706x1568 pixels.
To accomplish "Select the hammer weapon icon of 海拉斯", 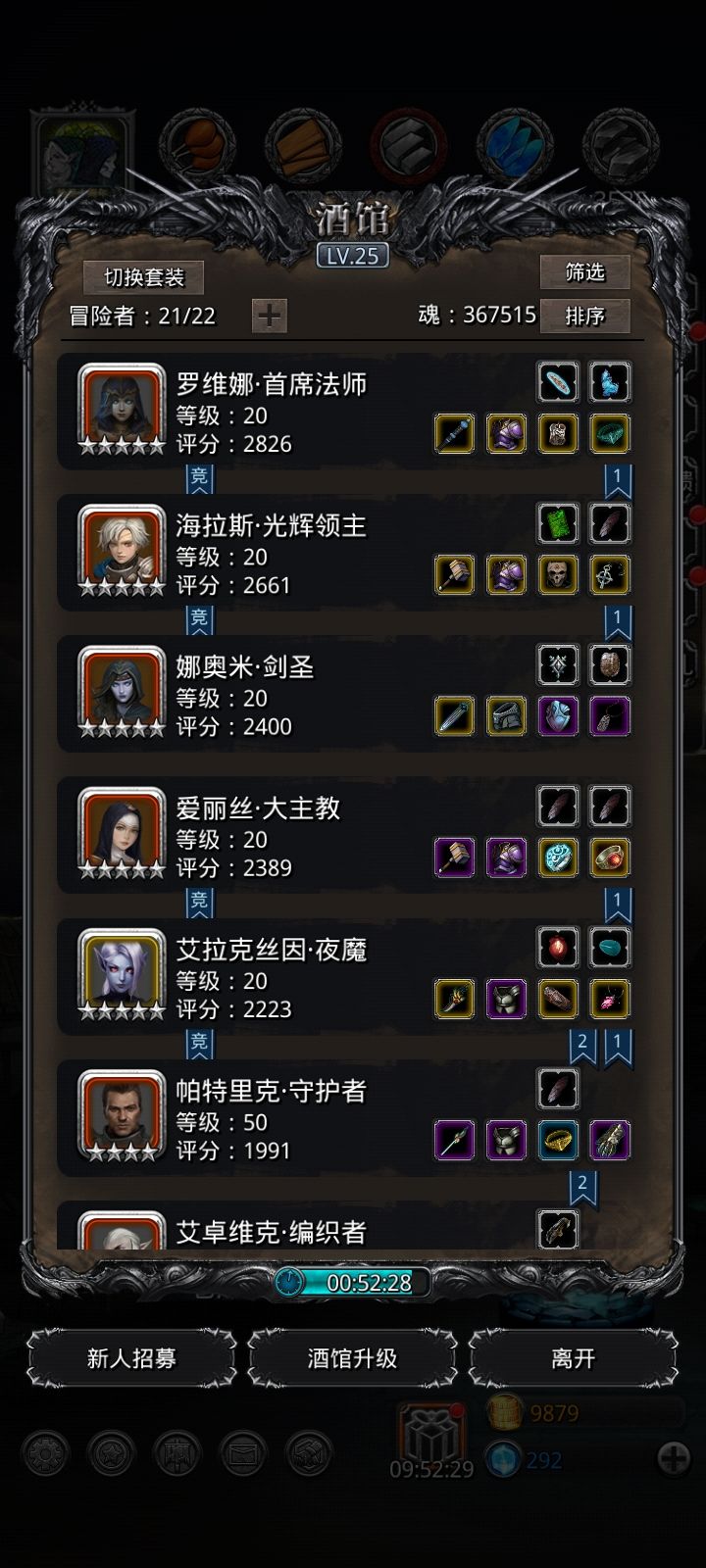I will pyautogui.click(x=454, y=574).
